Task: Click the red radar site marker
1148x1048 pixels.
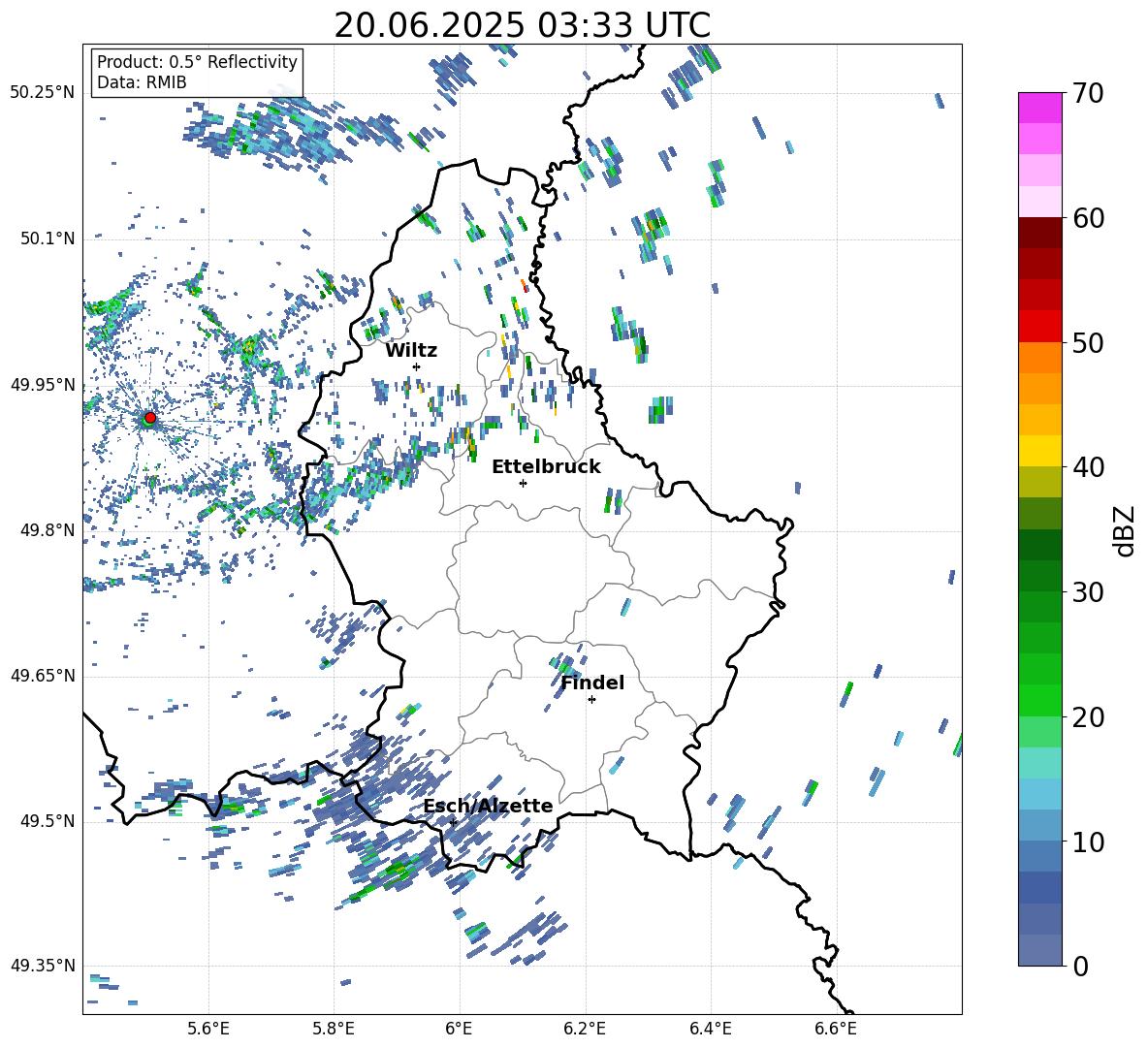Action: 150,418
